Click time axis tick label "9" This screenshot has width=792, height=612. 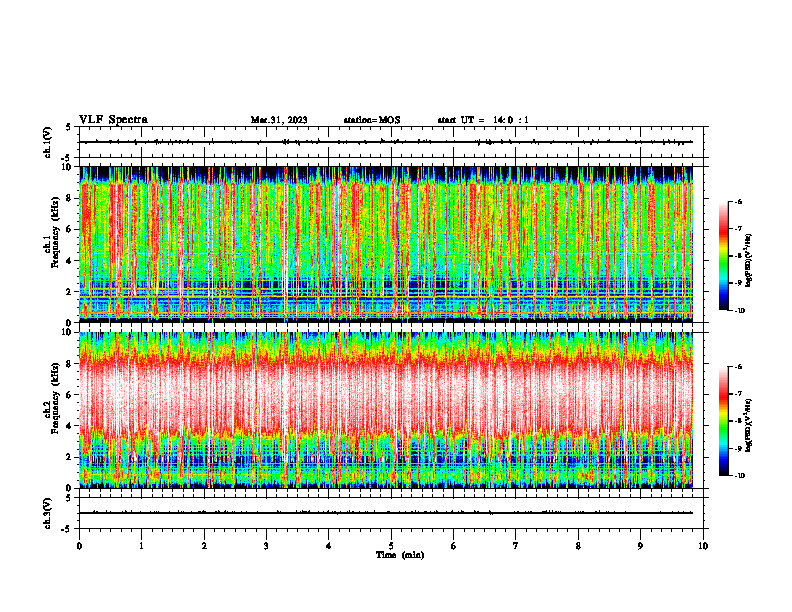point(640,546)
